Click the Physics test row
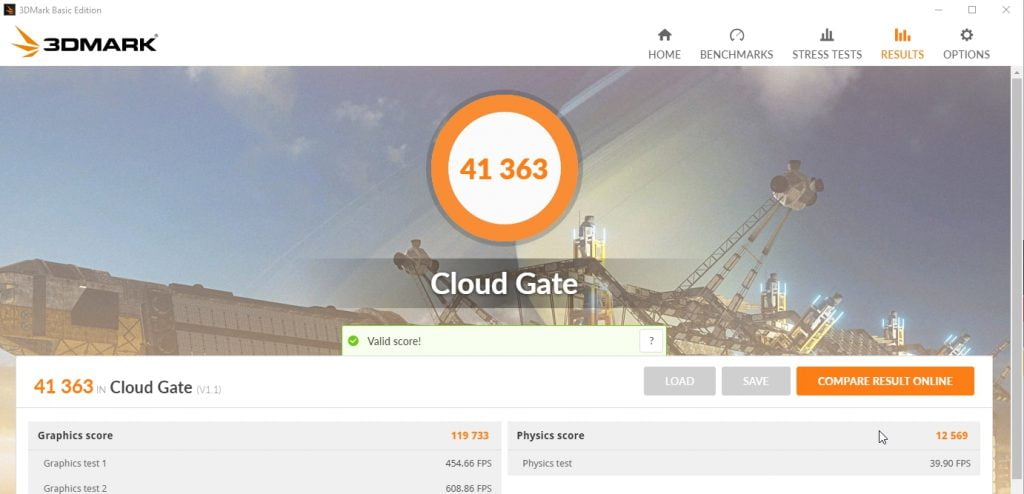Image resolution: width=1024 pixels, height=494 pixels. tap(744, 463)
